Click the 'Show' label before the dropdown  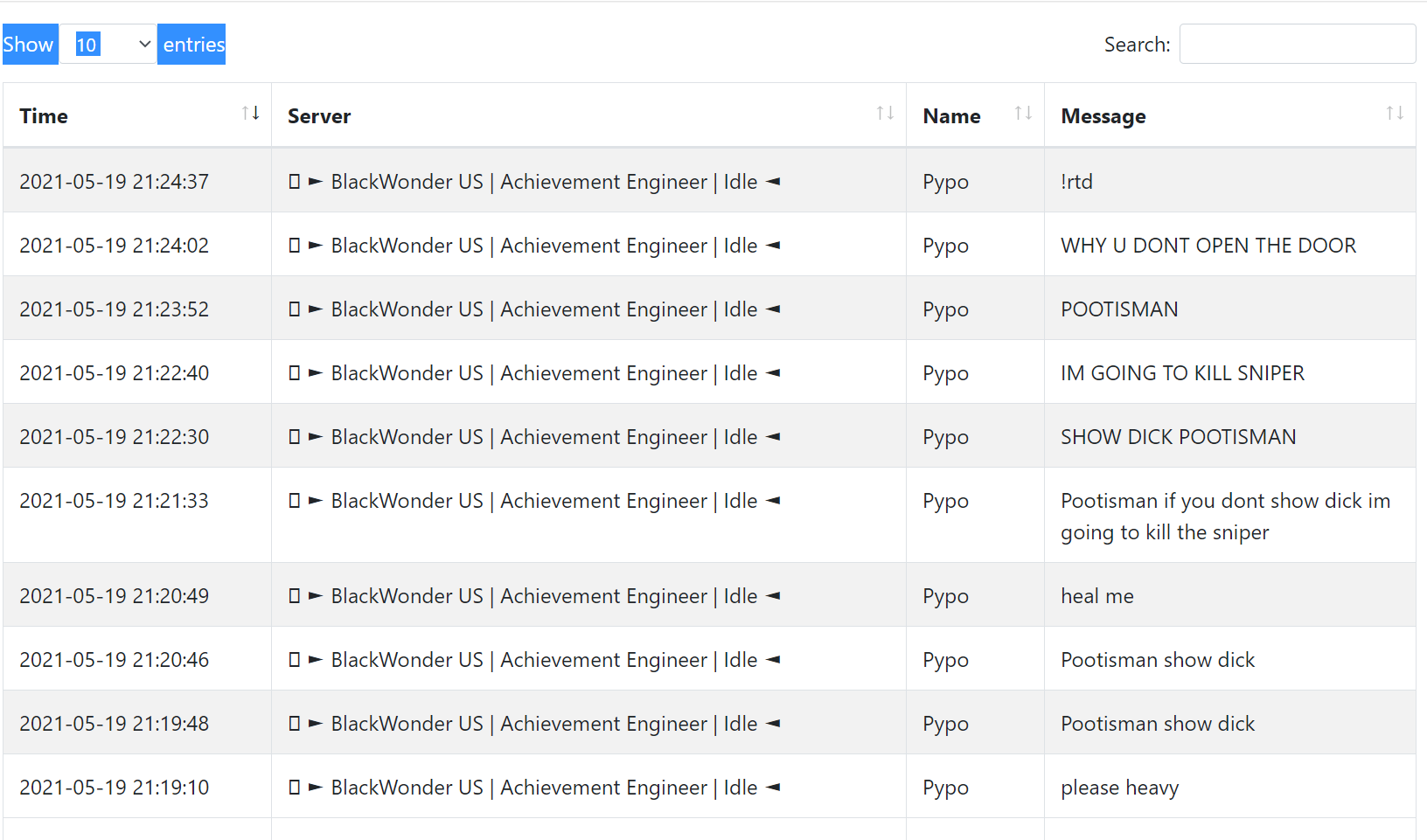point(29,44)
